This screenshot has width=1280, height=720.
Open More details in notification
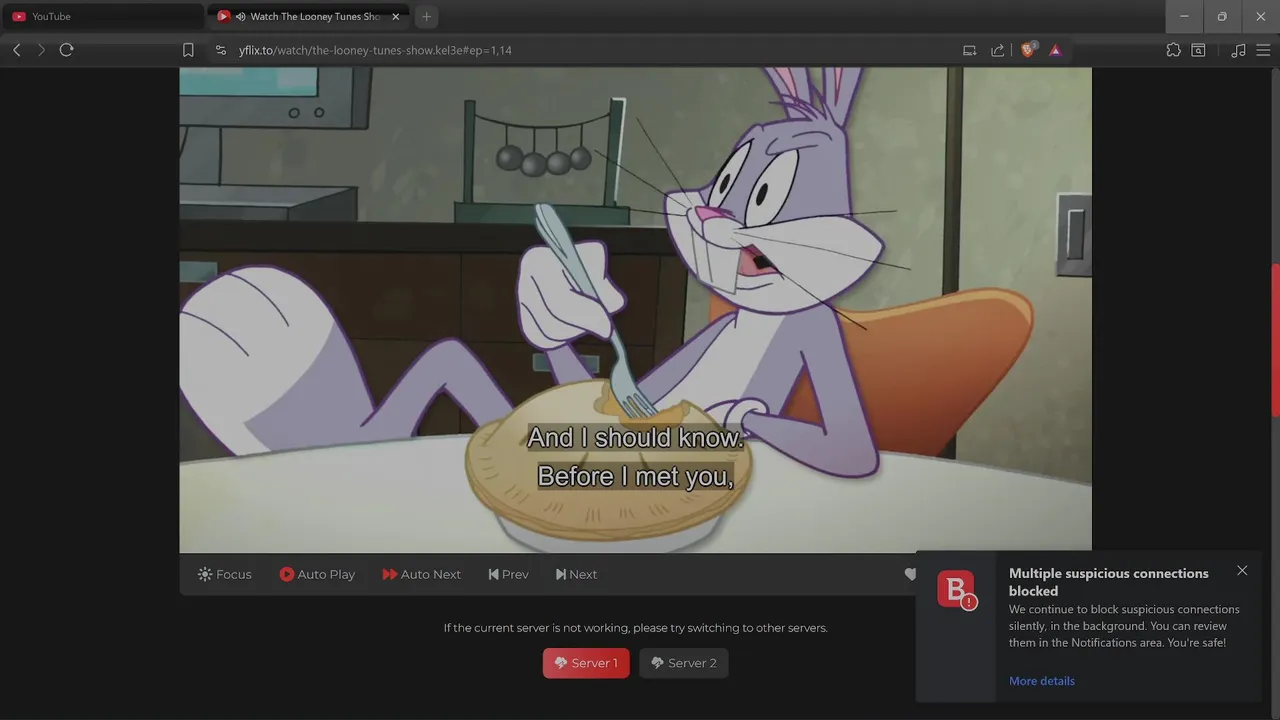[x=1042, y=681]
